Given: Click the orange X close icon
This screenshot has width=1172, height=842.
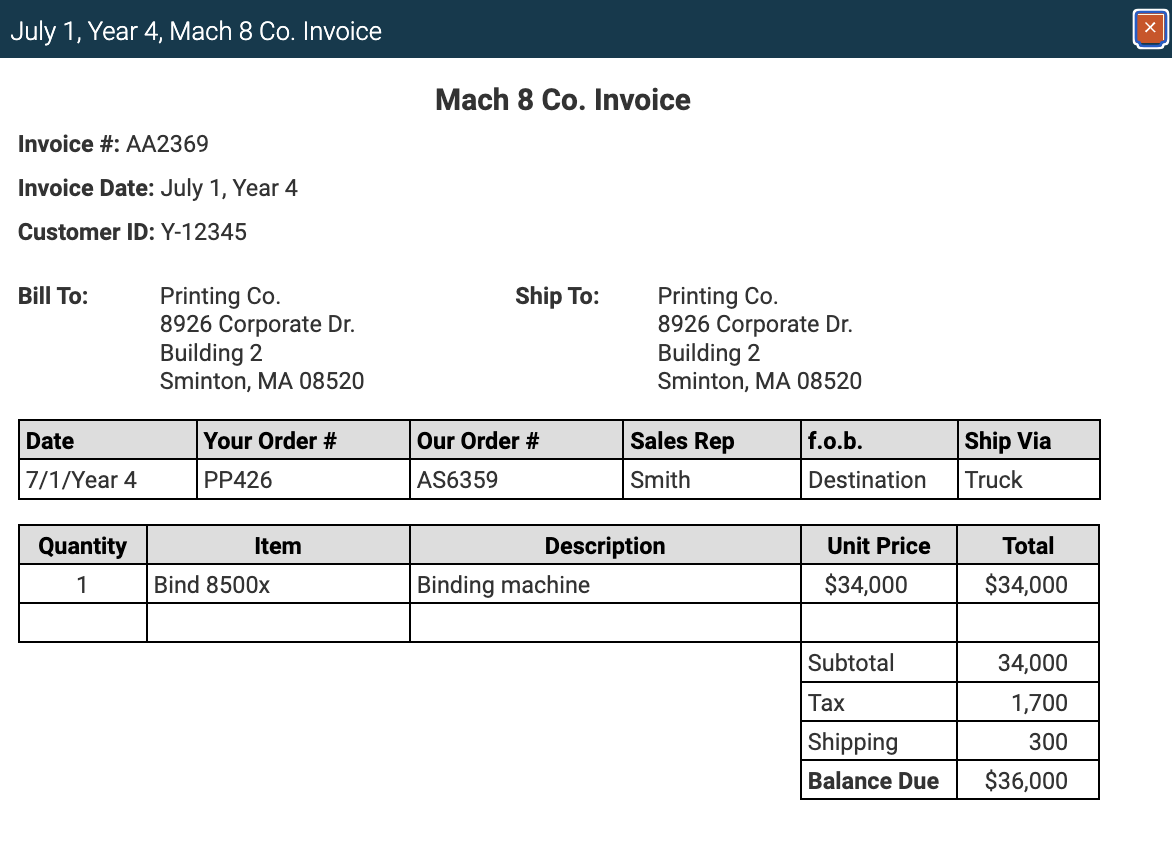Looking at the screenshot, I should 1151,29.
